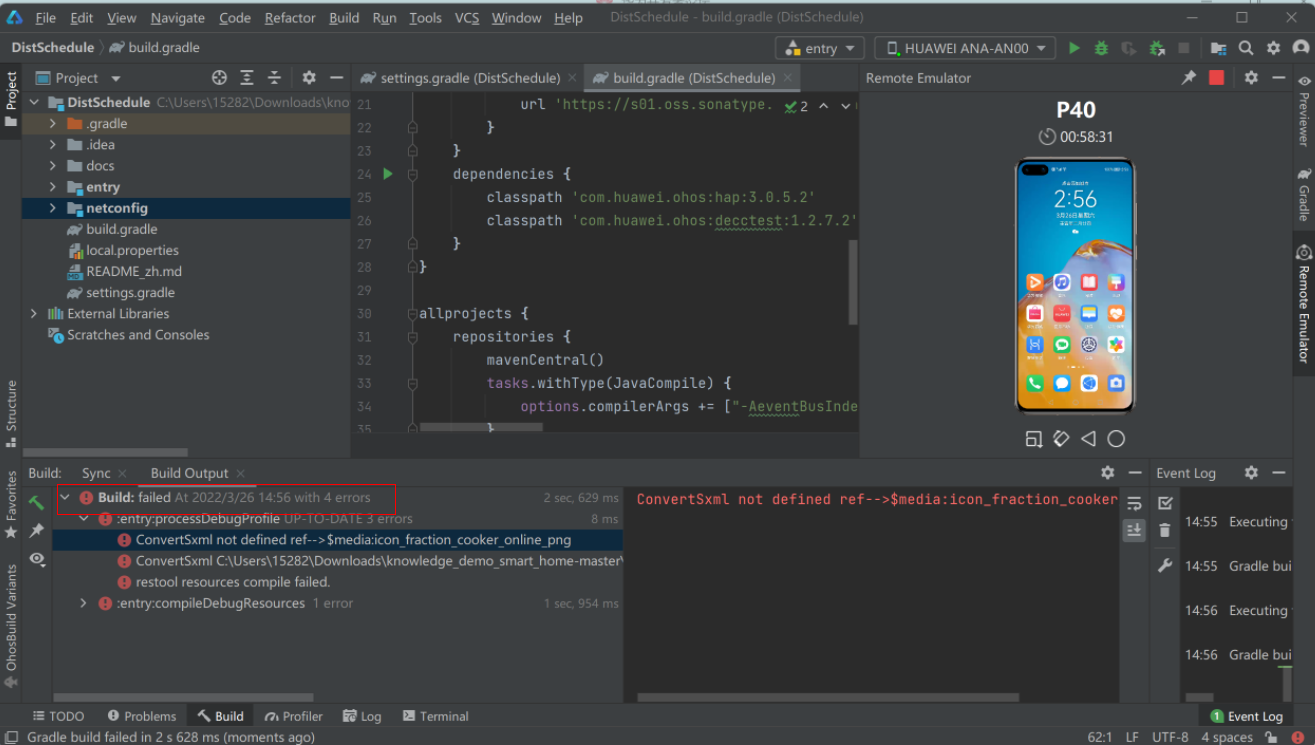Click build output console horizontal scrollbar
The height and width of the screenshot is (745, 1315).
point(828,698)
